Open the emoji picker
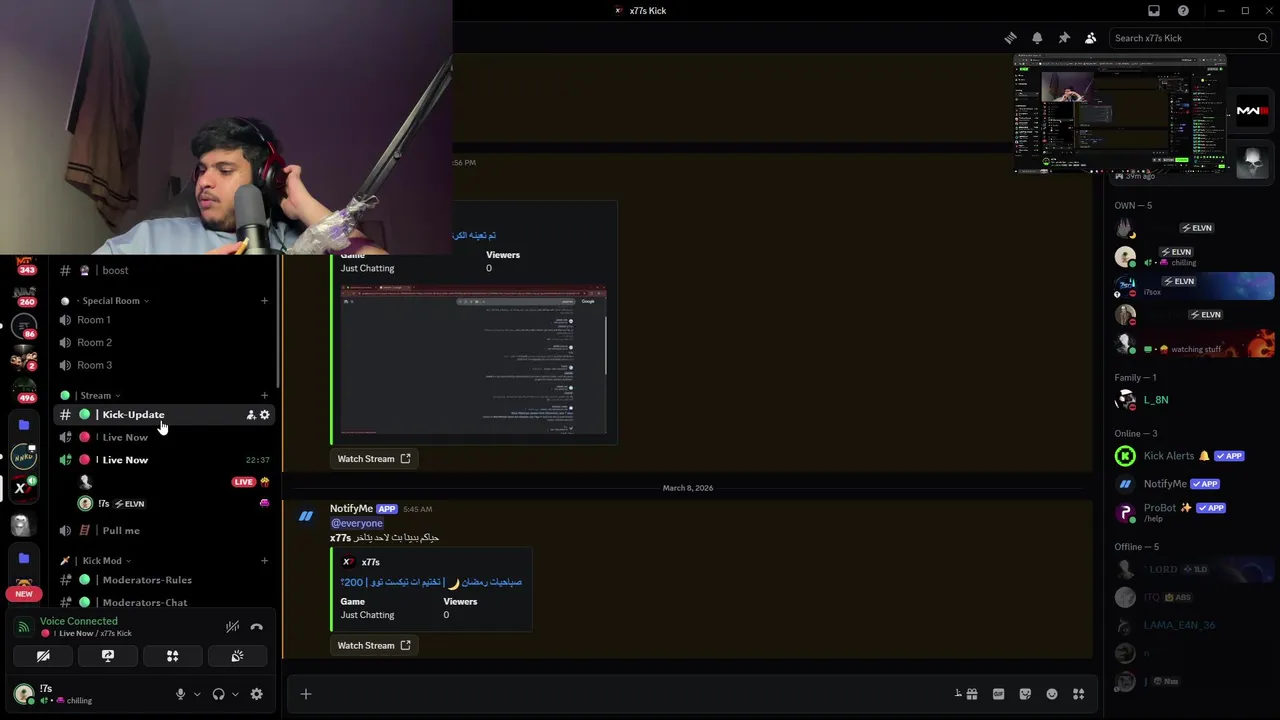The height and width of the screenshot is (720, 1280). pyautogui.click(x=1052, y=694)
